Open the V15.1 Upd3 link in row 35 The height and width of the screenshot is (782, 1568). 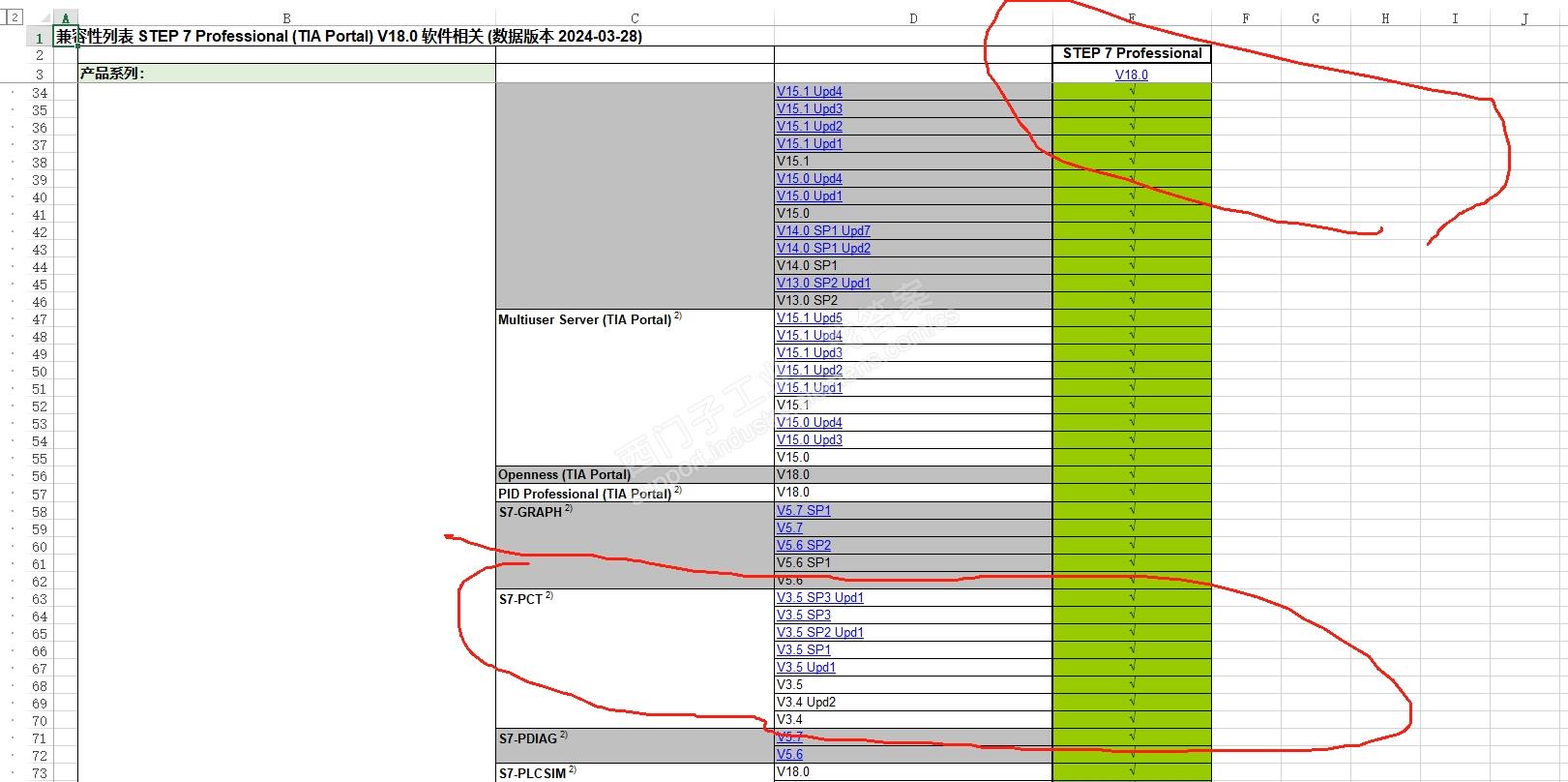tap(809, 109)
